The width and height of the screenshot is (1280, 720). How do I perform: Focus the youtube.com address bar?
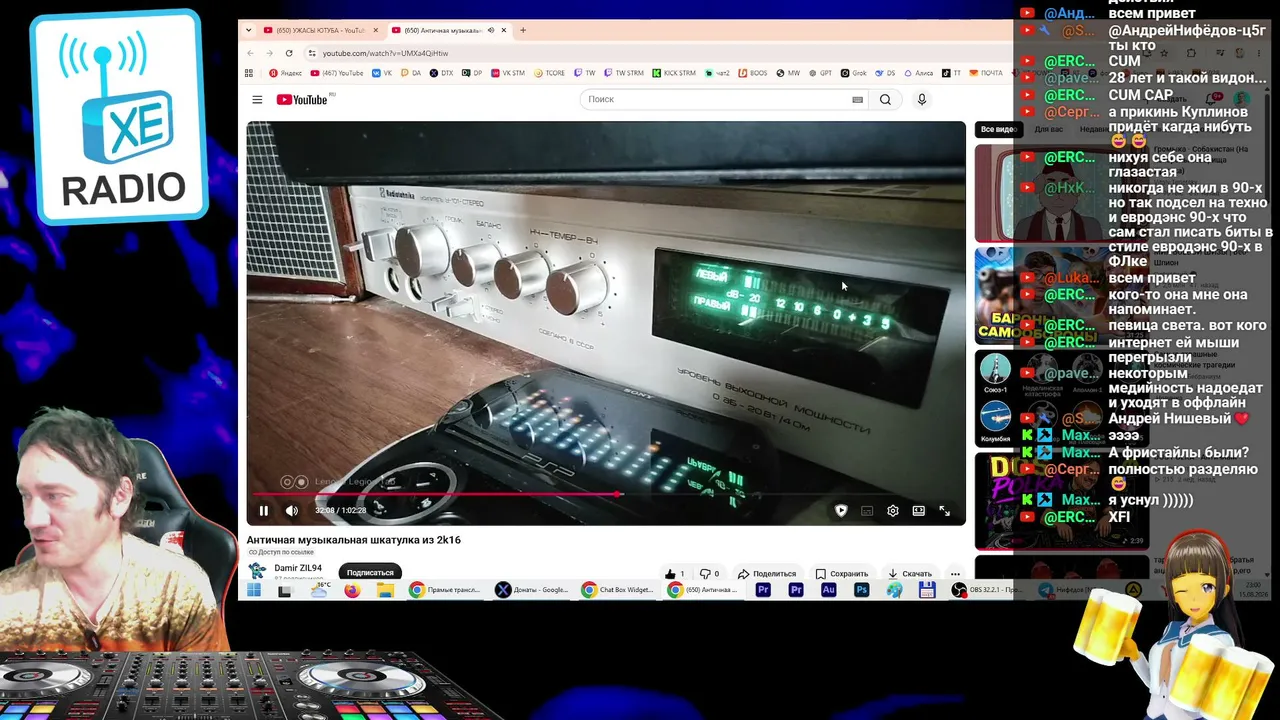(385, 53)
